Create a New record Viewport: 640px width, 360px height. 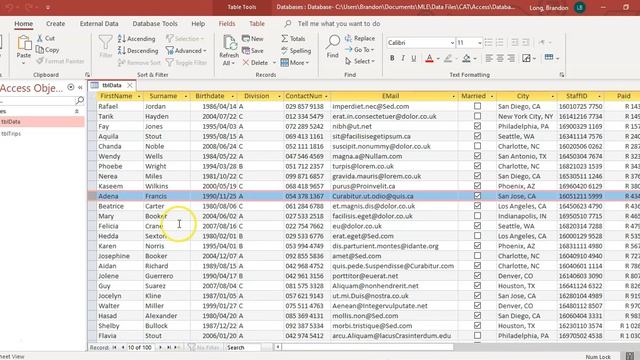(253, 39)
